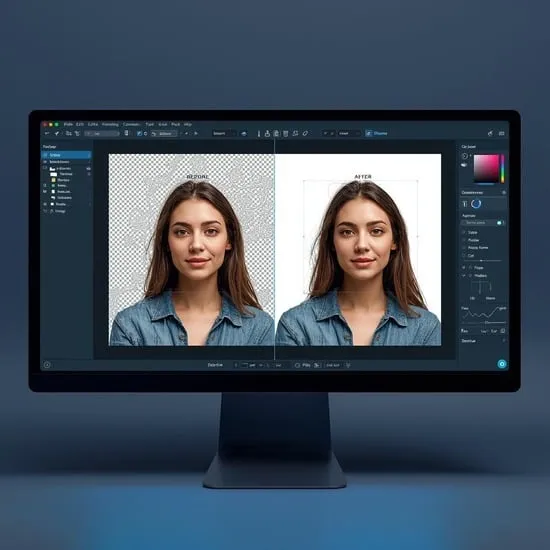Click the paint brush icon at toolbar's right end
Screen dimensions: 550x550
point(490,133)
